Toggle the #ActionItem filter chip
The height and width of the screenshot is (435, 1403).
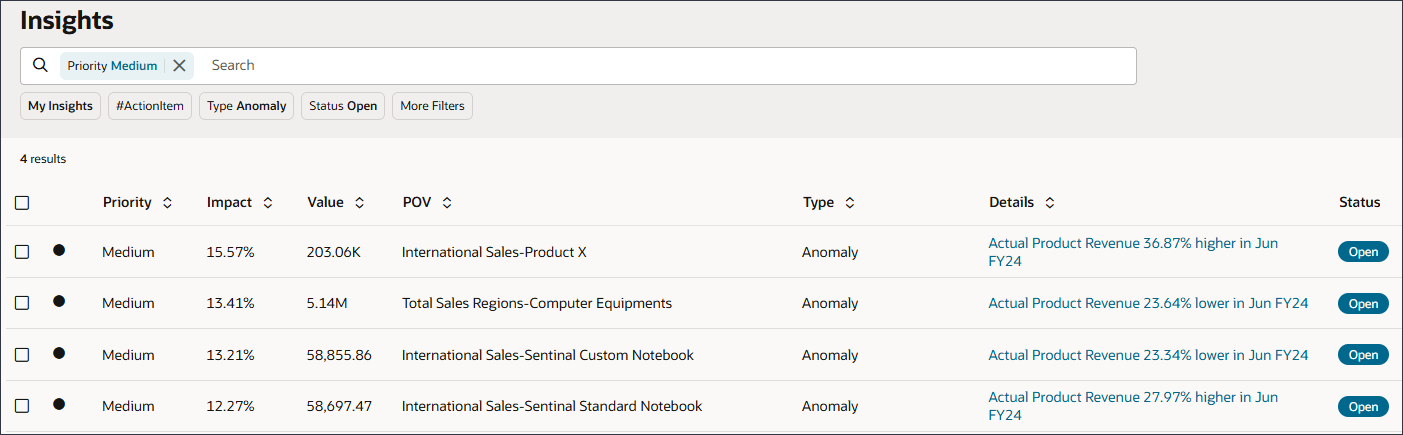click(x=150, y=106)
